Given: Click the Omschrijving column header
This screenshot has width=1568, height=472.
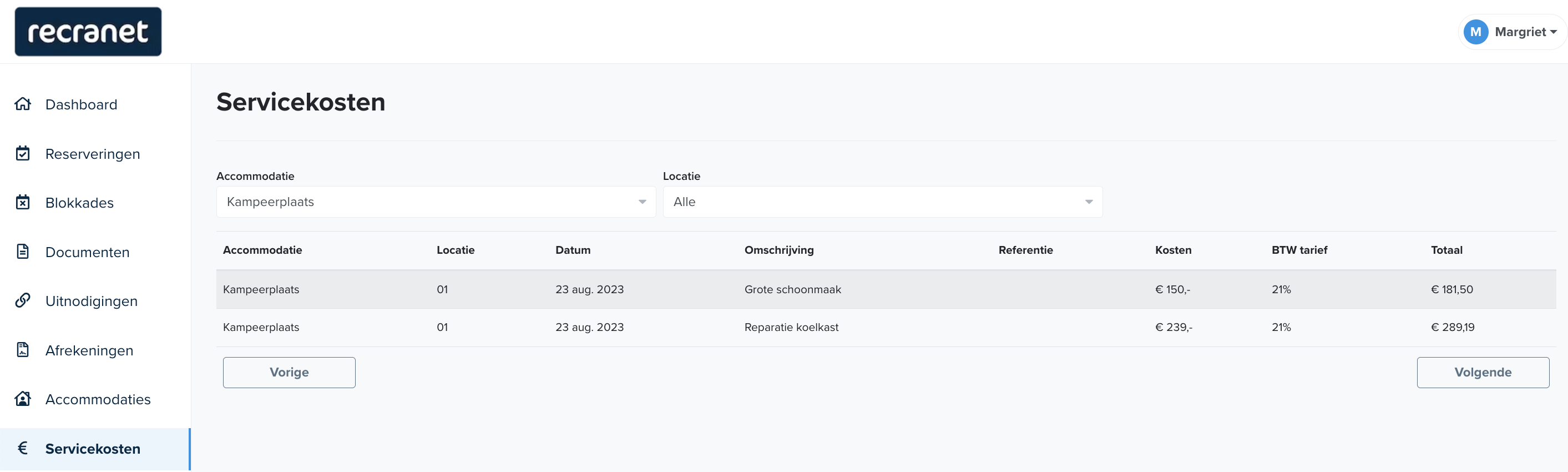Looking at the screenshot, I should [779, 250].
